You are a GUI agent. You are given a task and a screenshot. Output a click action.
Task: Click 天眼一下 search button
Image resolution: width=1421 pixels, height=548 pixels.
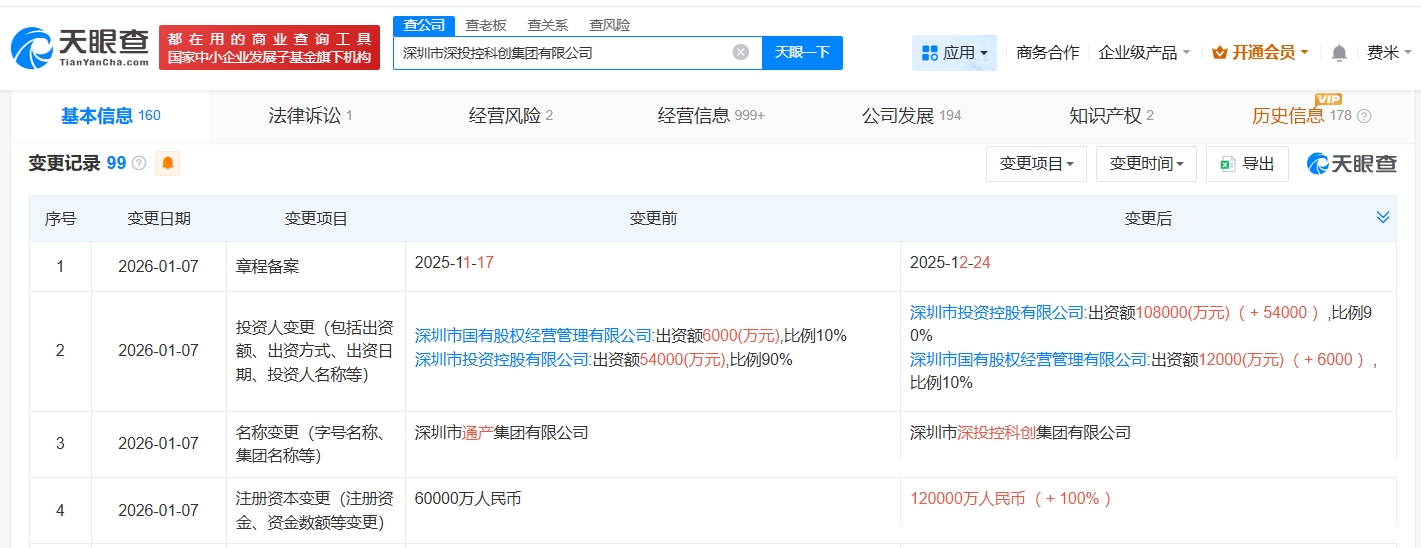point(802,53)
